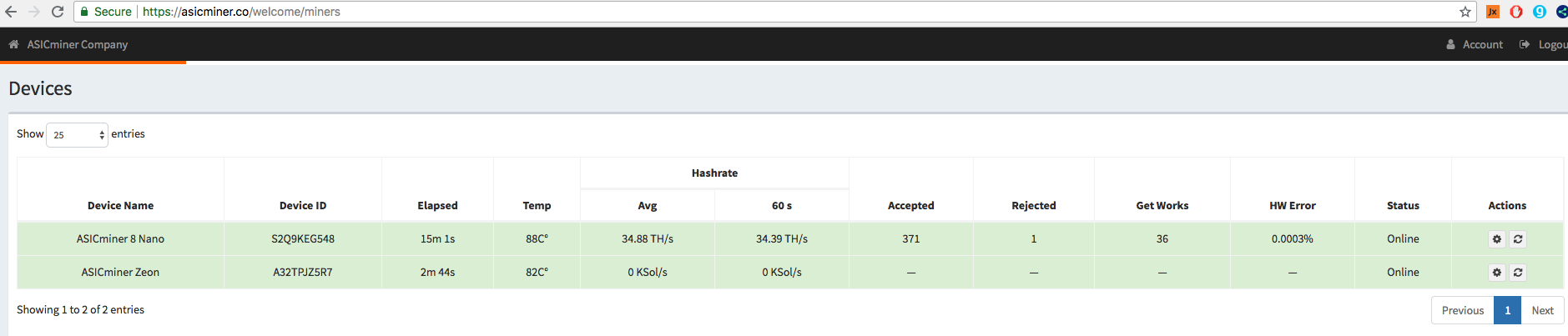
Task: Reload the page with refresh icon
Action: tap(58, 12)
